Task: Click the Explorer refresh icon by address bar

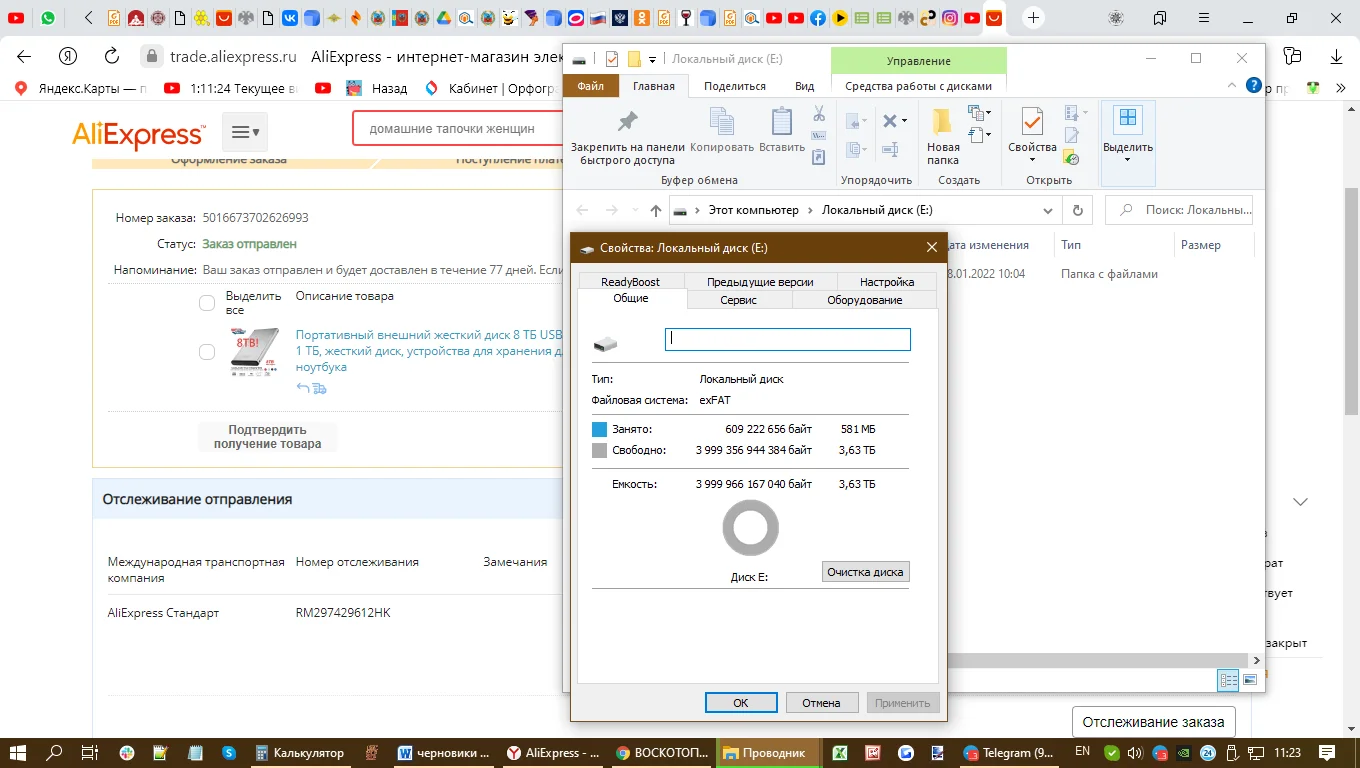Action: 1077,211
